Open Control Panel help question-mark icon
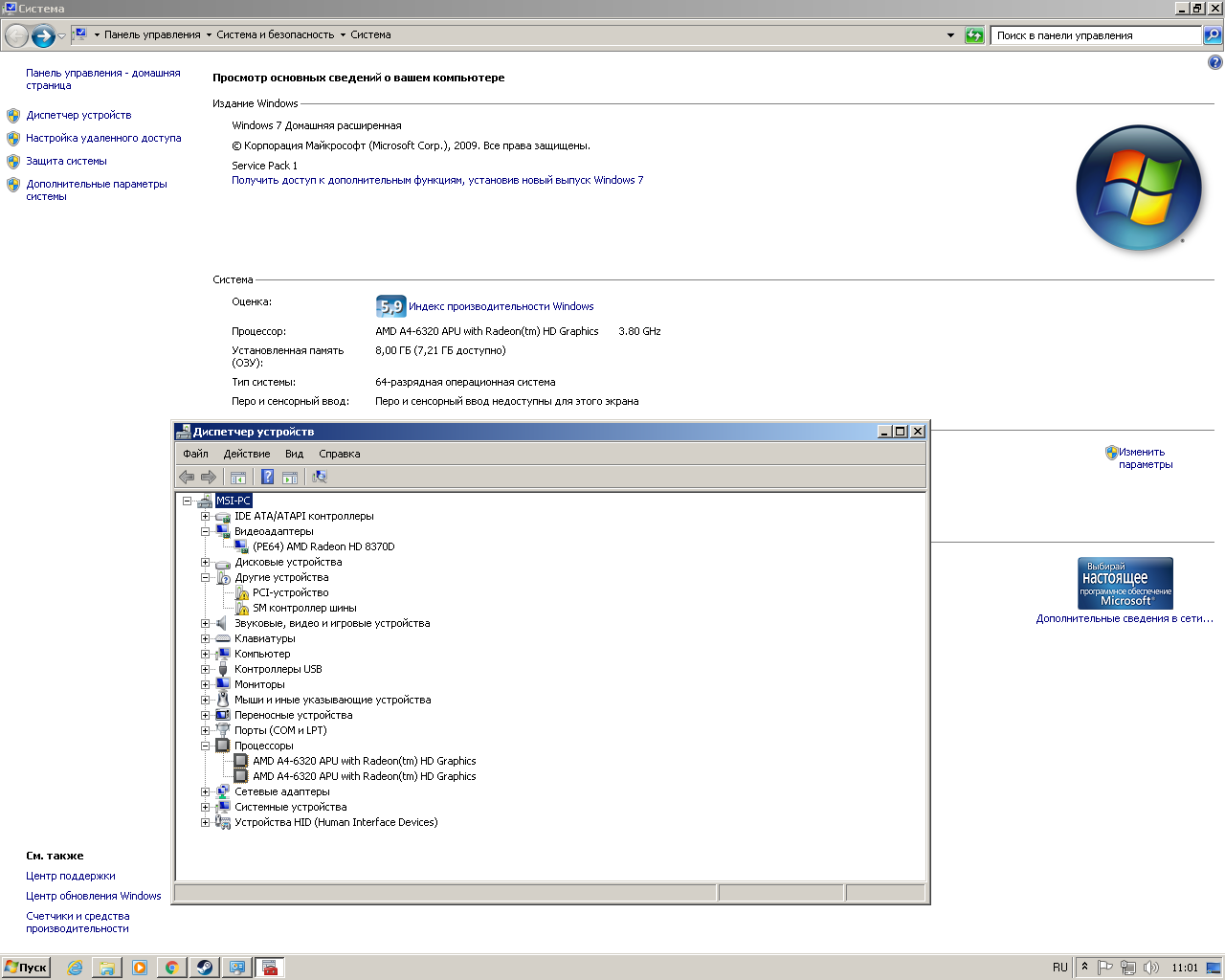The width and height of the screenshot is (1225, 980). pos(1214,62)
